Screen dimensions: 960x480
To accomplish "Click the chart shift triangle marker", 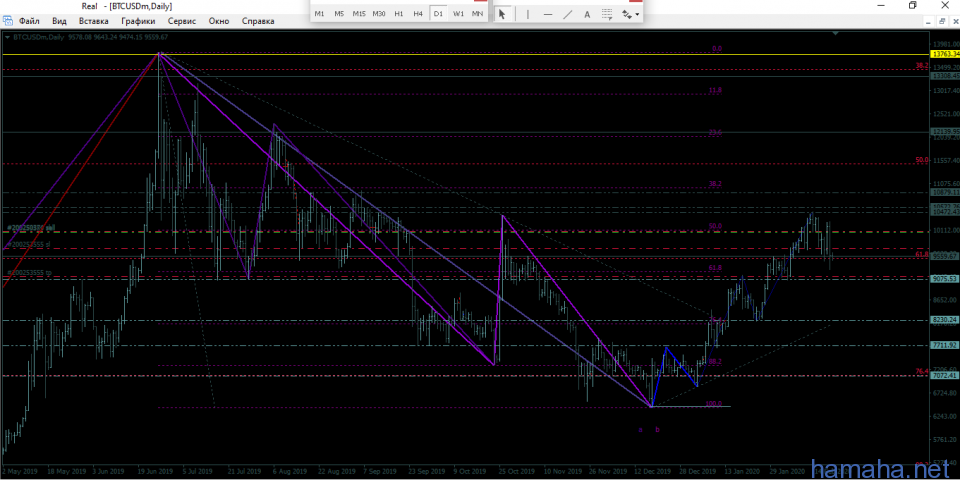I will [837, 32].
